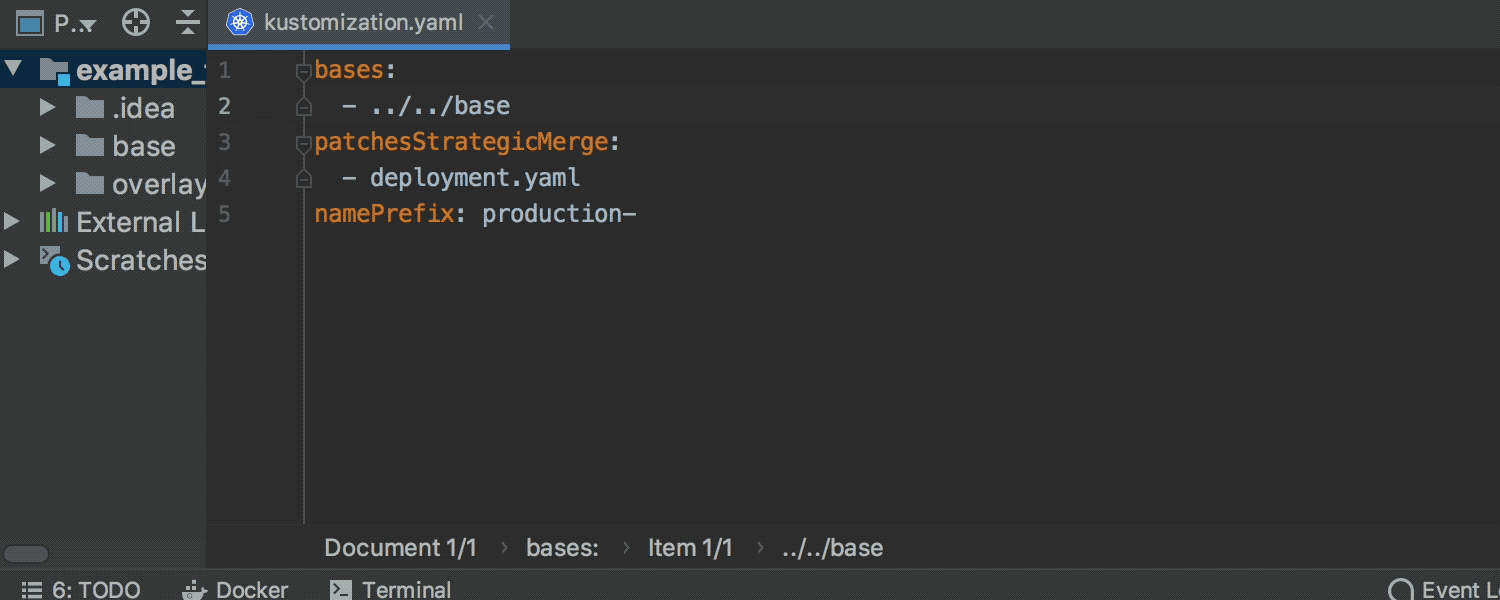Expand the .idea folder
1500x600 pixels.
click(x=45, y=108)
